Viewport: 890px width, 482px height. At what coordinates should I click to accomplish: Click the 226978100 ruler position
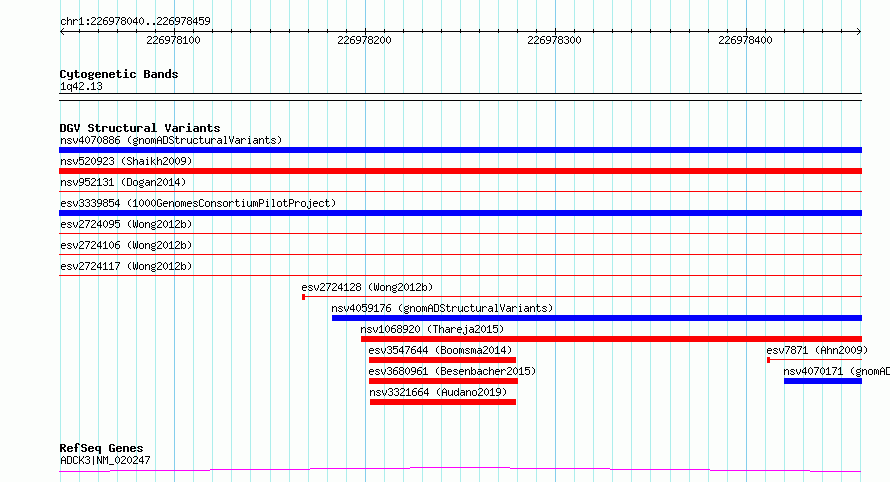(x=173, y=40)
